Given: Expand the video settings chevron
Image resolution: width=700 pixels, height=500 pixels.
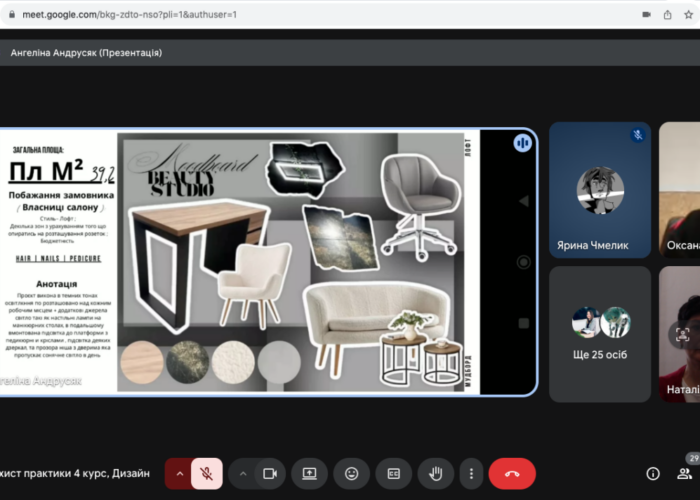Looking at the screenshot, I should point(243,473).
